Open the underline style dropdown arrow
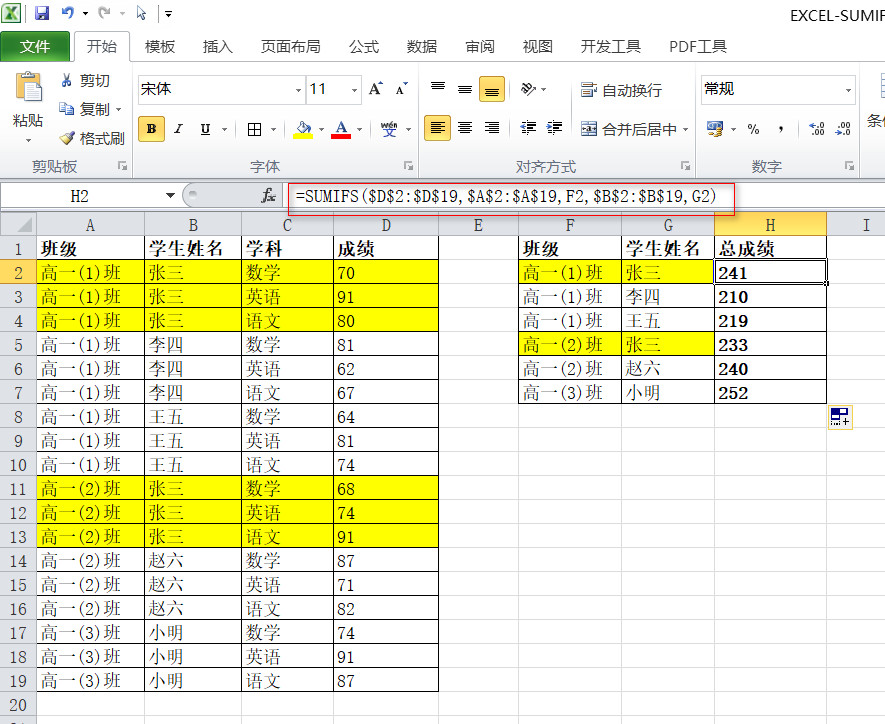This screenshot has width=885, height=724. click(224, 130)
